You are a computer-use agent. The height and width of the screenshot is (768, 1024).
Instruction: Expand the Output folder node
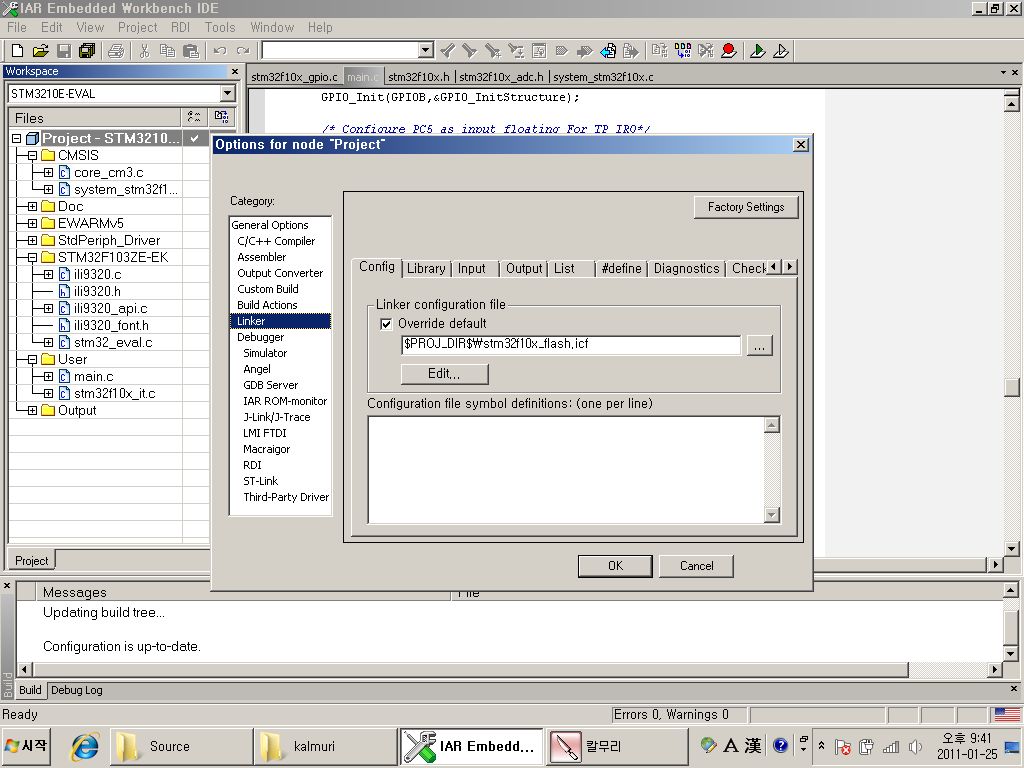coord(32,410)
